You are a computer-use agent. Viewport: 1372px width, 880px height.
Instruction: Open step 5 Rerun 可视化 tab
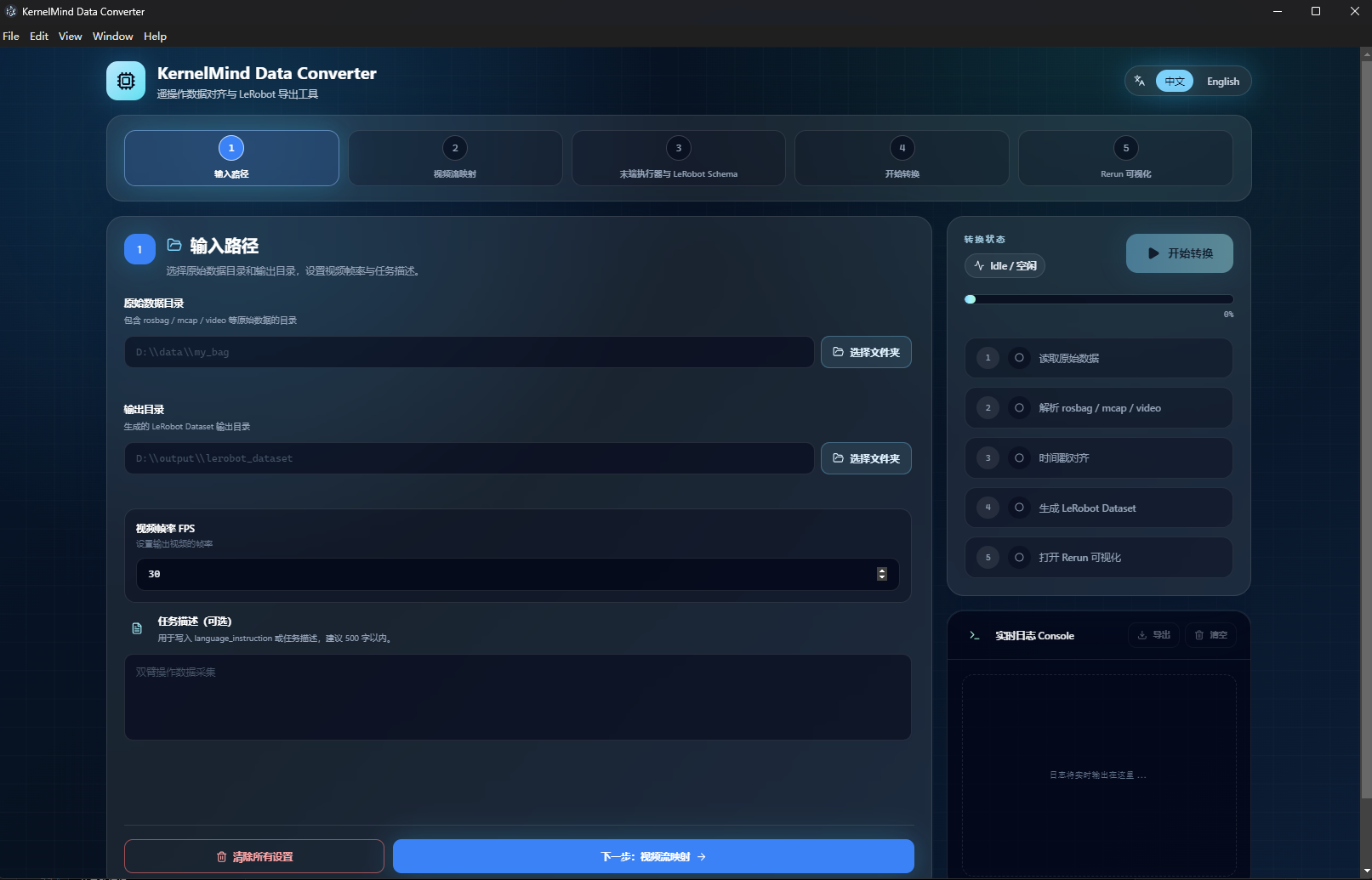pos(1125,158)
